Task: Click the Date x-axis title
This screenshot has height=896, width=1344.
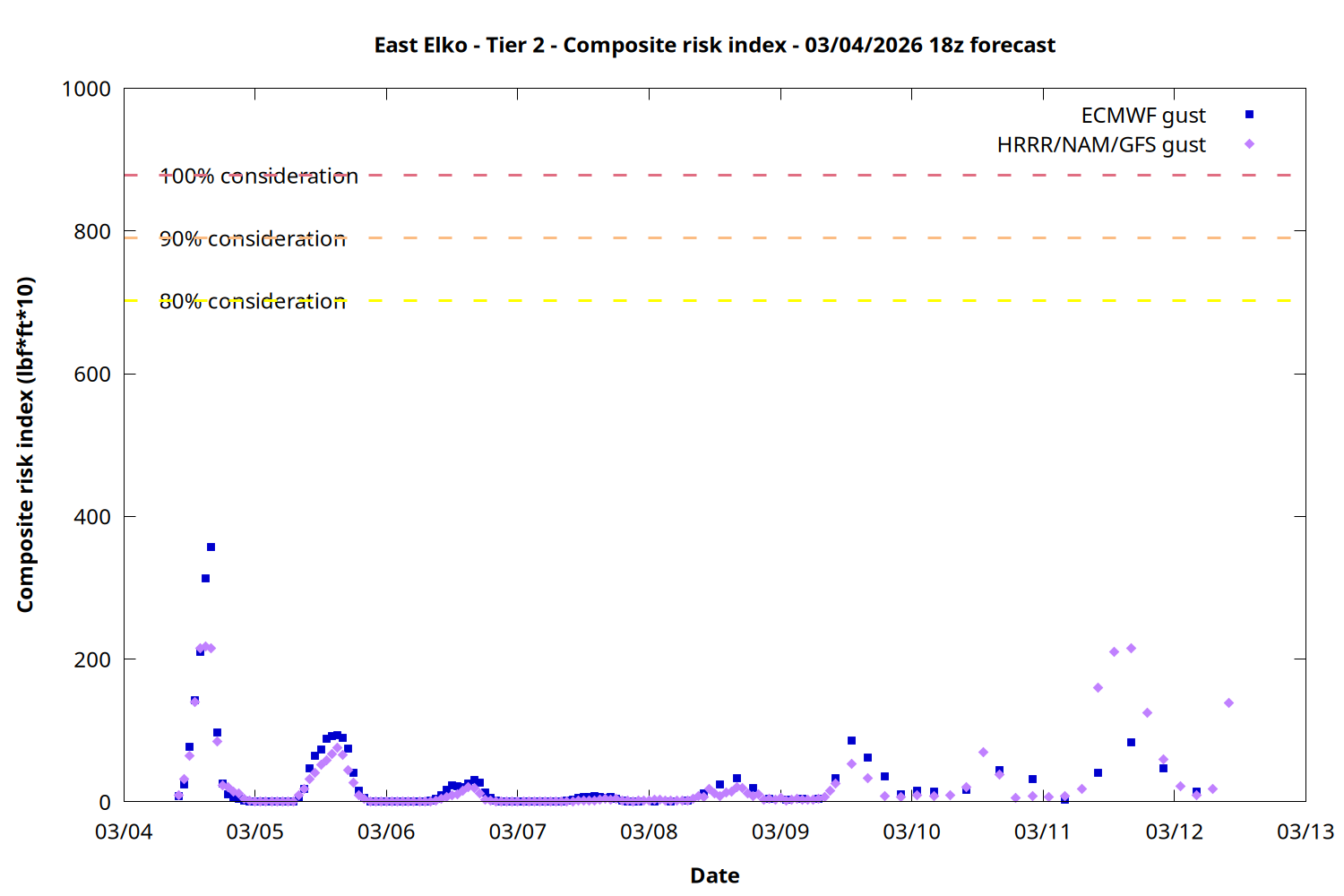Action: [x=714, y=875]
